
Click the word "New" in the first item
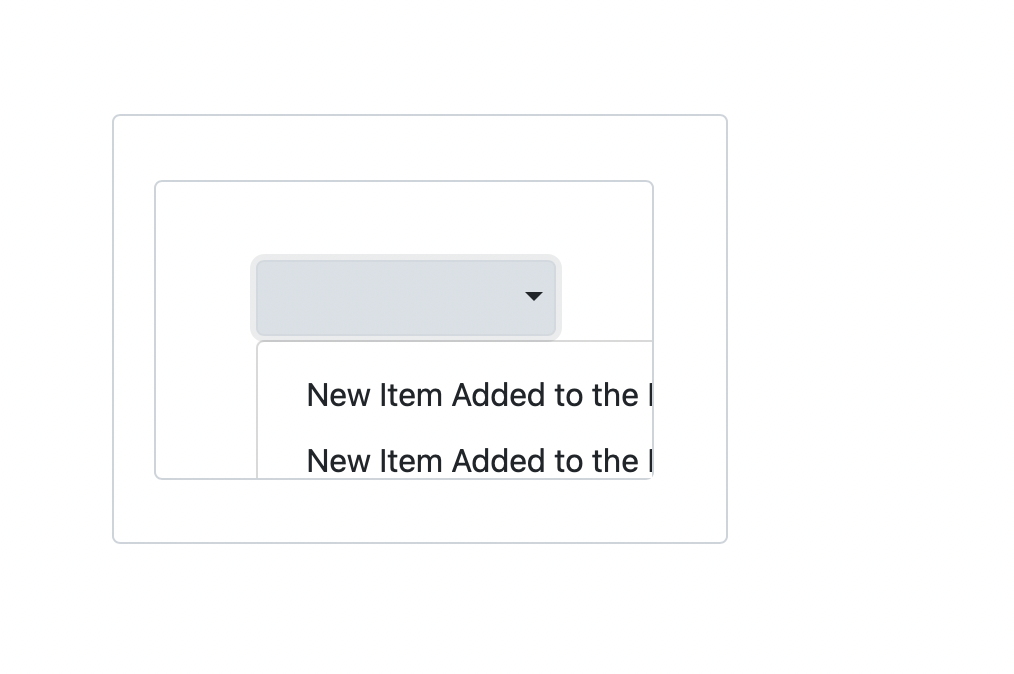(337, 396)
